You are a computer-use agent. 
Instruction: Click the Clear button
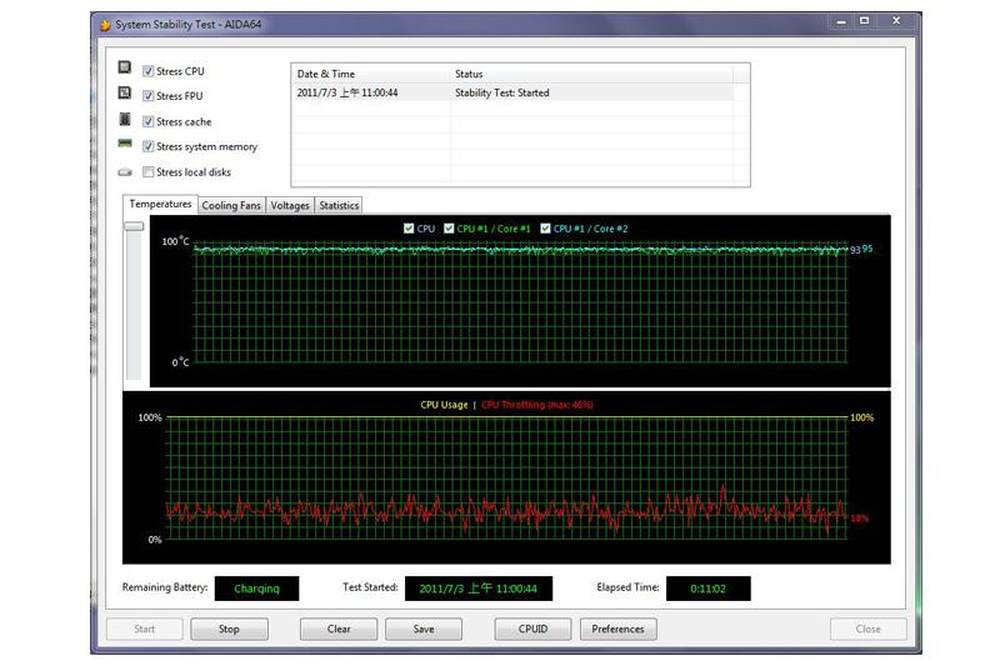point(339,629)
